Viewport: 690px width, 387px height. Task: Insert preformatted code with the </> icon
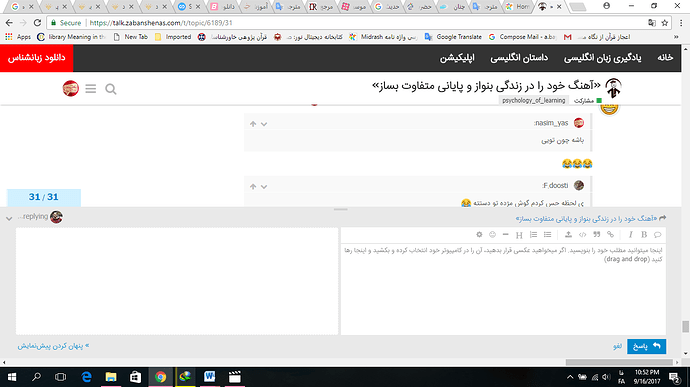click(x=582, y=235)
